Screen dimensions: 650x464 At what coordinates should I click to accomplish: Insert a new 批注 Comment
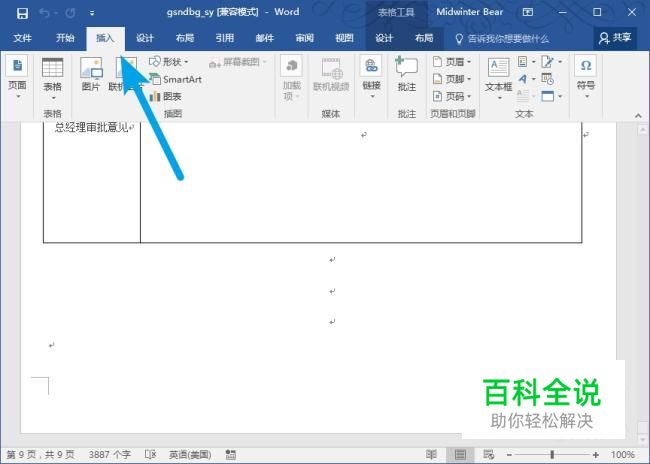(406, 75)
